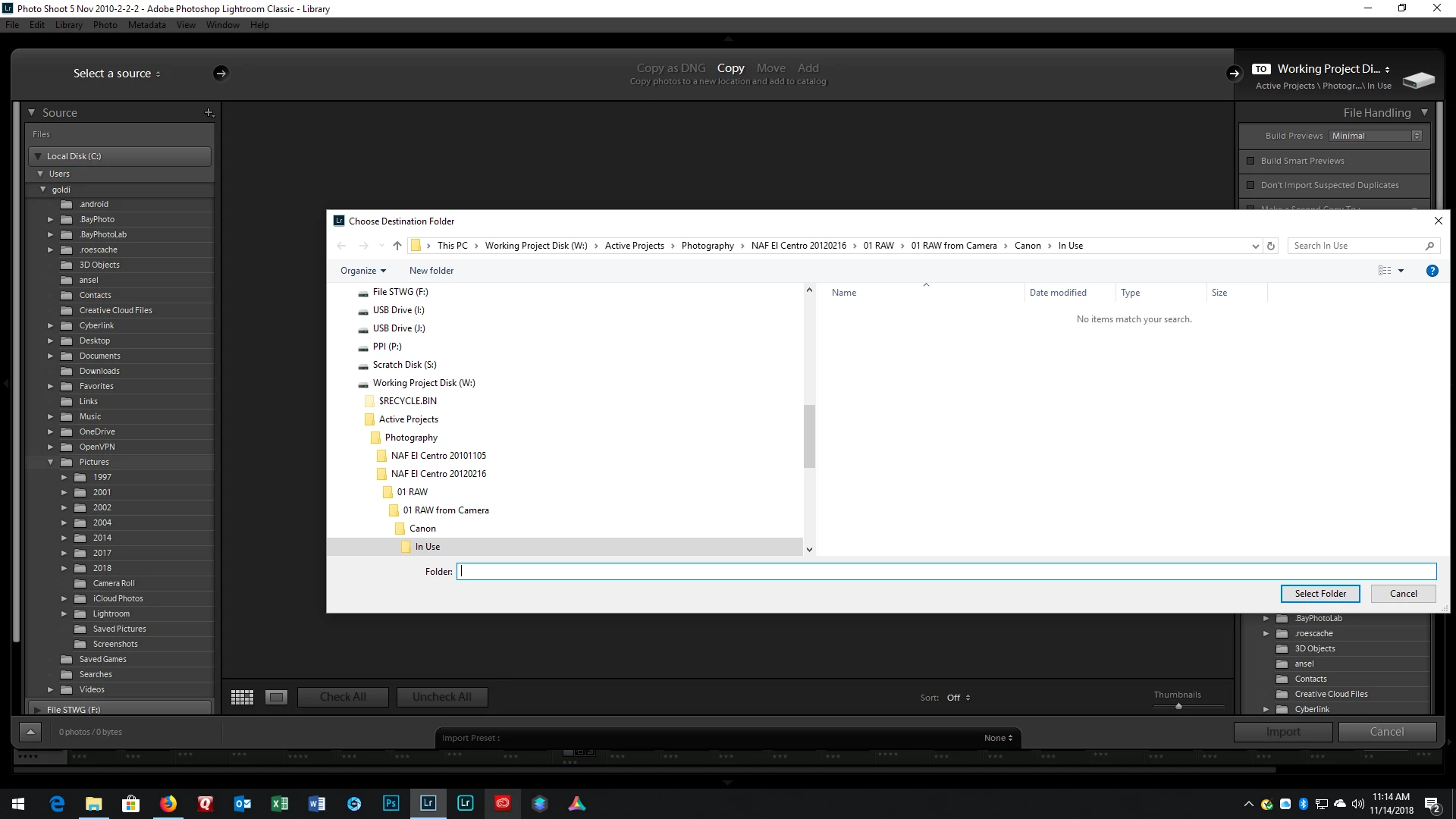The width and height of the screenshot is (1456, 819).
Task: Toggle Don't Import Suspected Duplicates
Action: [1250, 185]
